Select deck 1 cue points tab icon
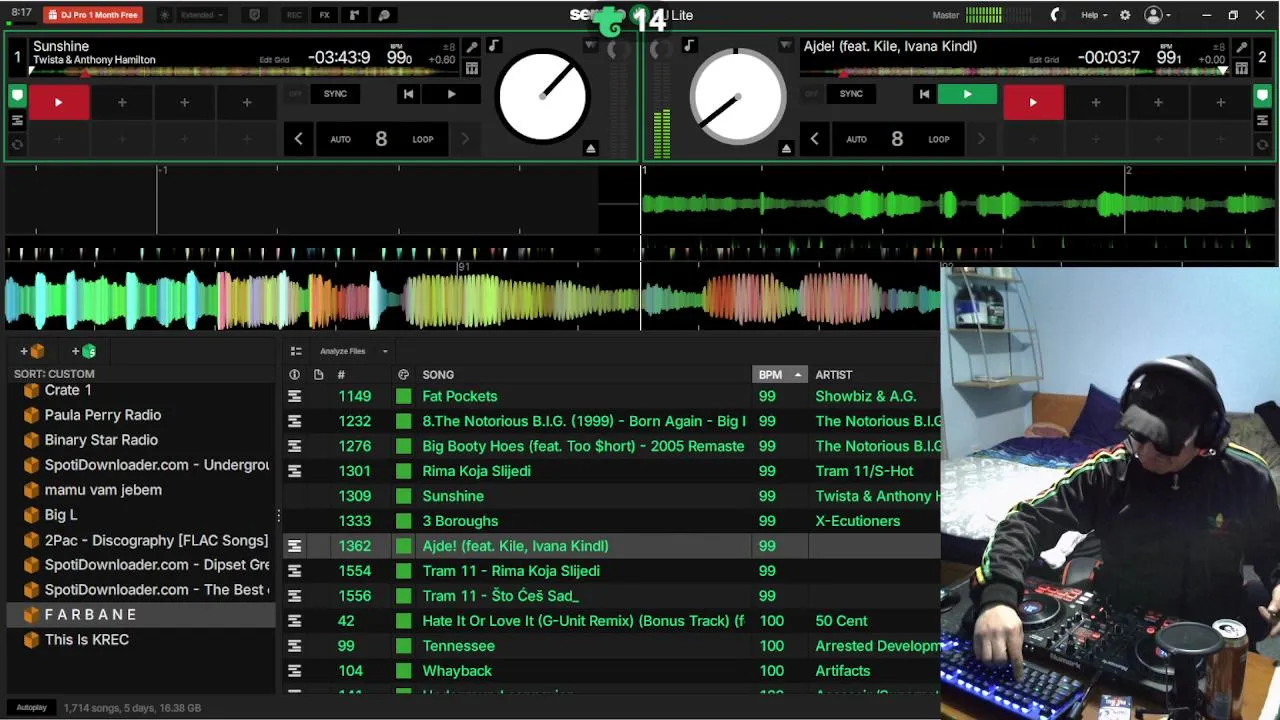Viewport: 1280px width, 720px height. [17, 96]
